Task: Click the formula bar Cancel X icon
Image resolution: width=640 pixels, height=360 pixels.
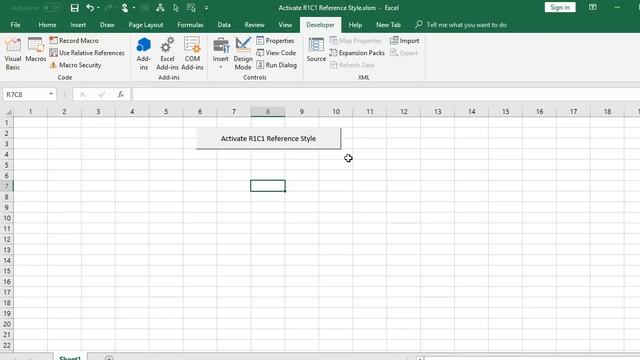Action: point(82,94)
